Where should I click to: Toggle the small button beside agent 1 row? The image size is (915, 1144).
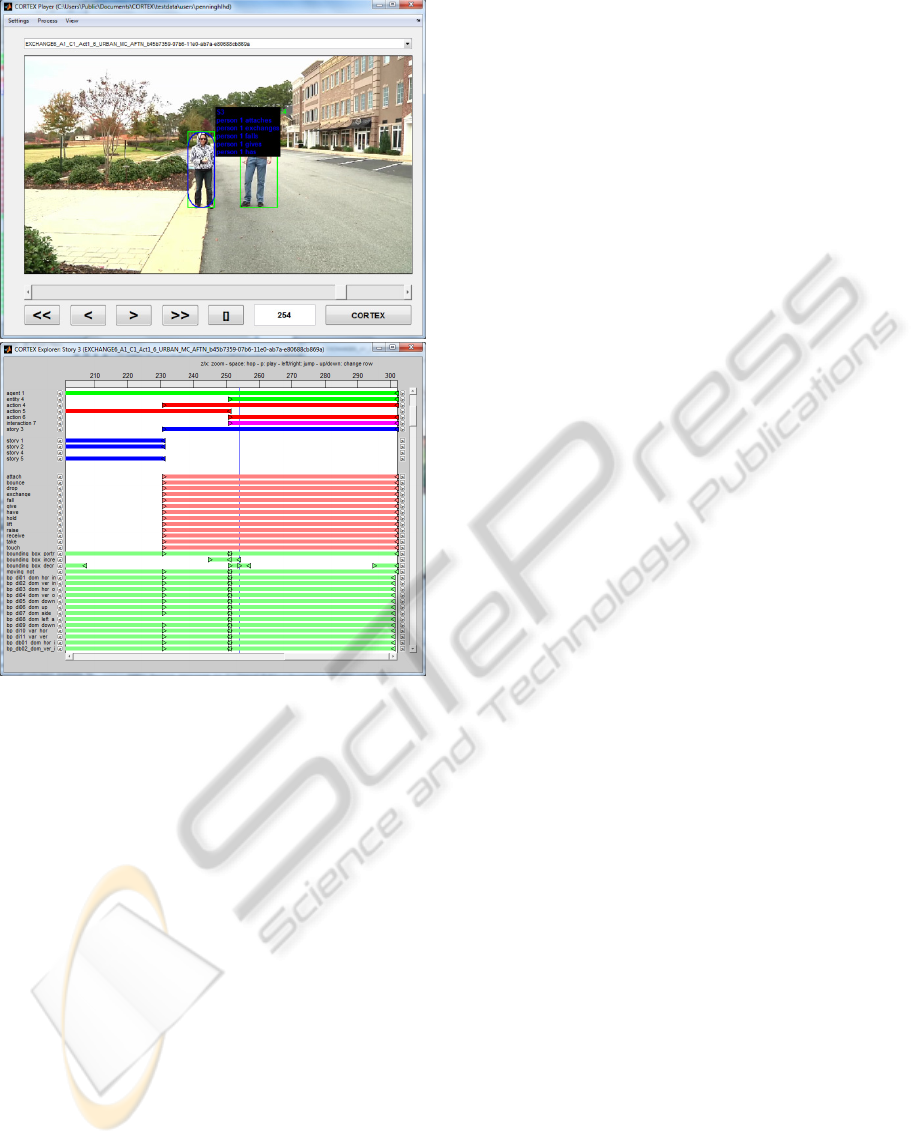pos(60,393)
